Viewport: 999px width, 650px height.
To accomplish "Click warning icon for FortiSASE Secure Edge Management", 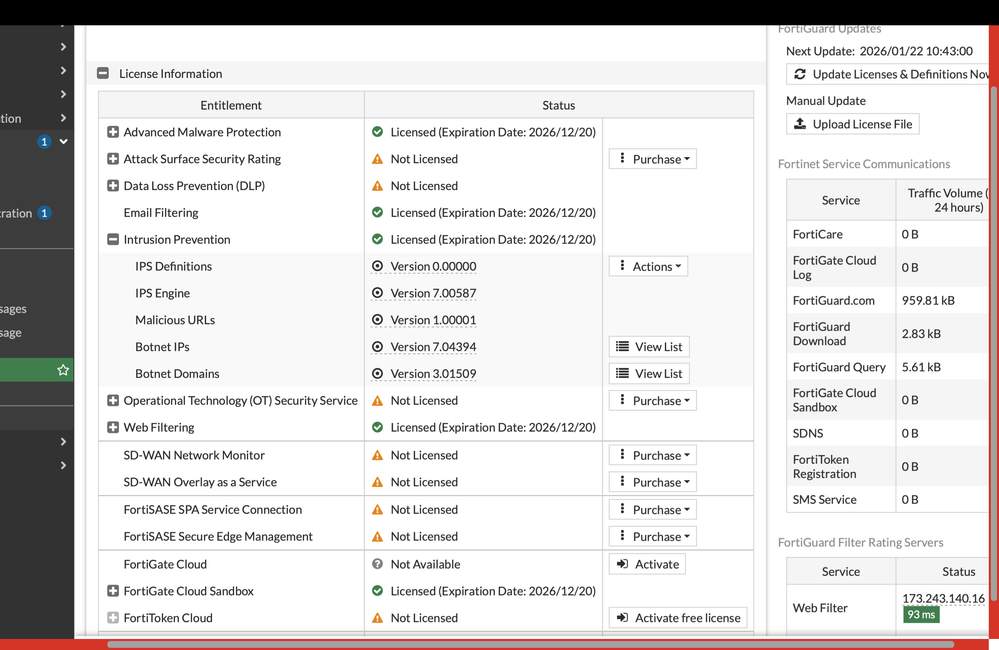I will [377, 536].
